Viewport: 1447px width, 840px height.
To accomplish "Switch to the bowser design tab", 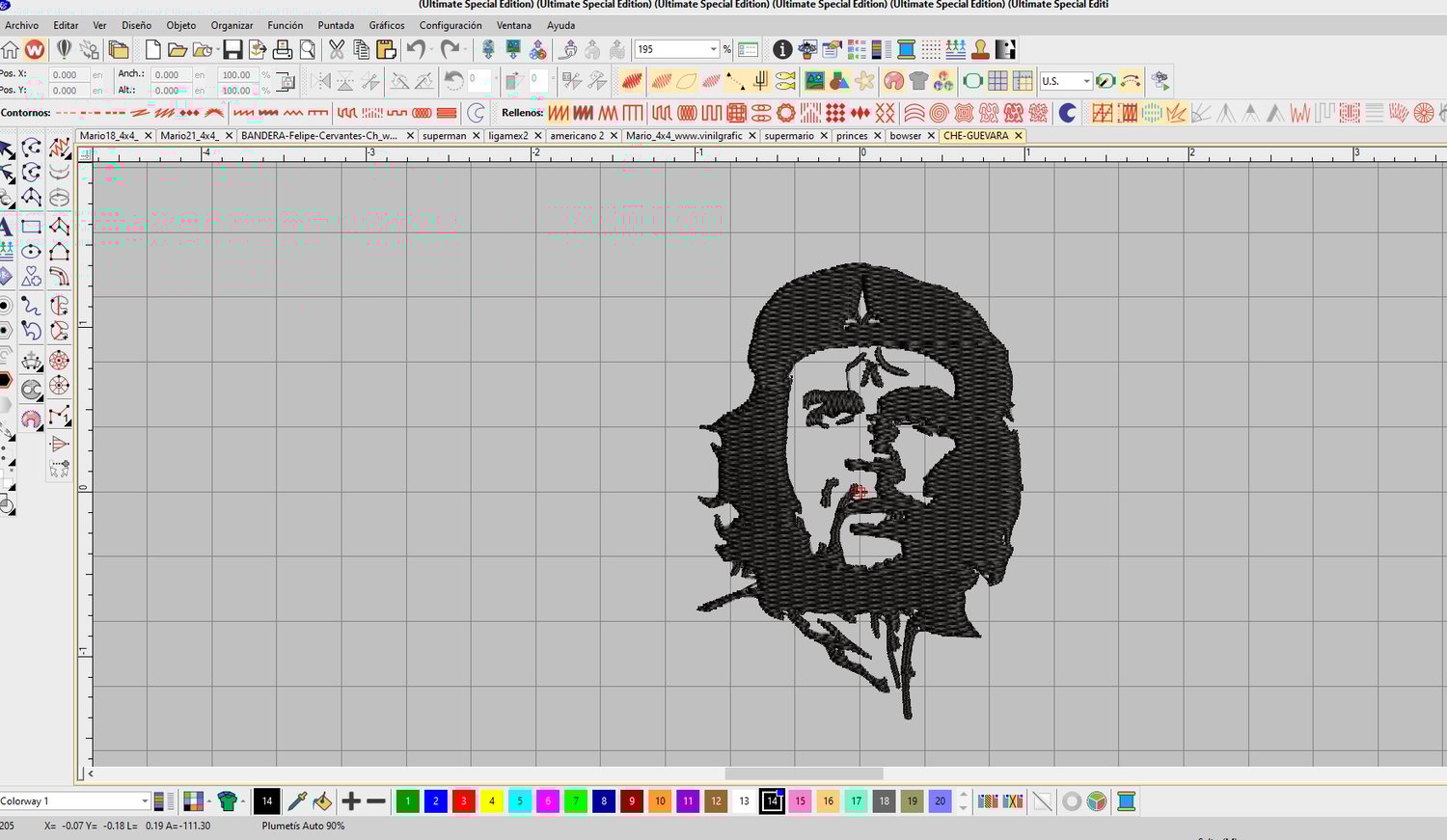I will [x=906, y=136].
